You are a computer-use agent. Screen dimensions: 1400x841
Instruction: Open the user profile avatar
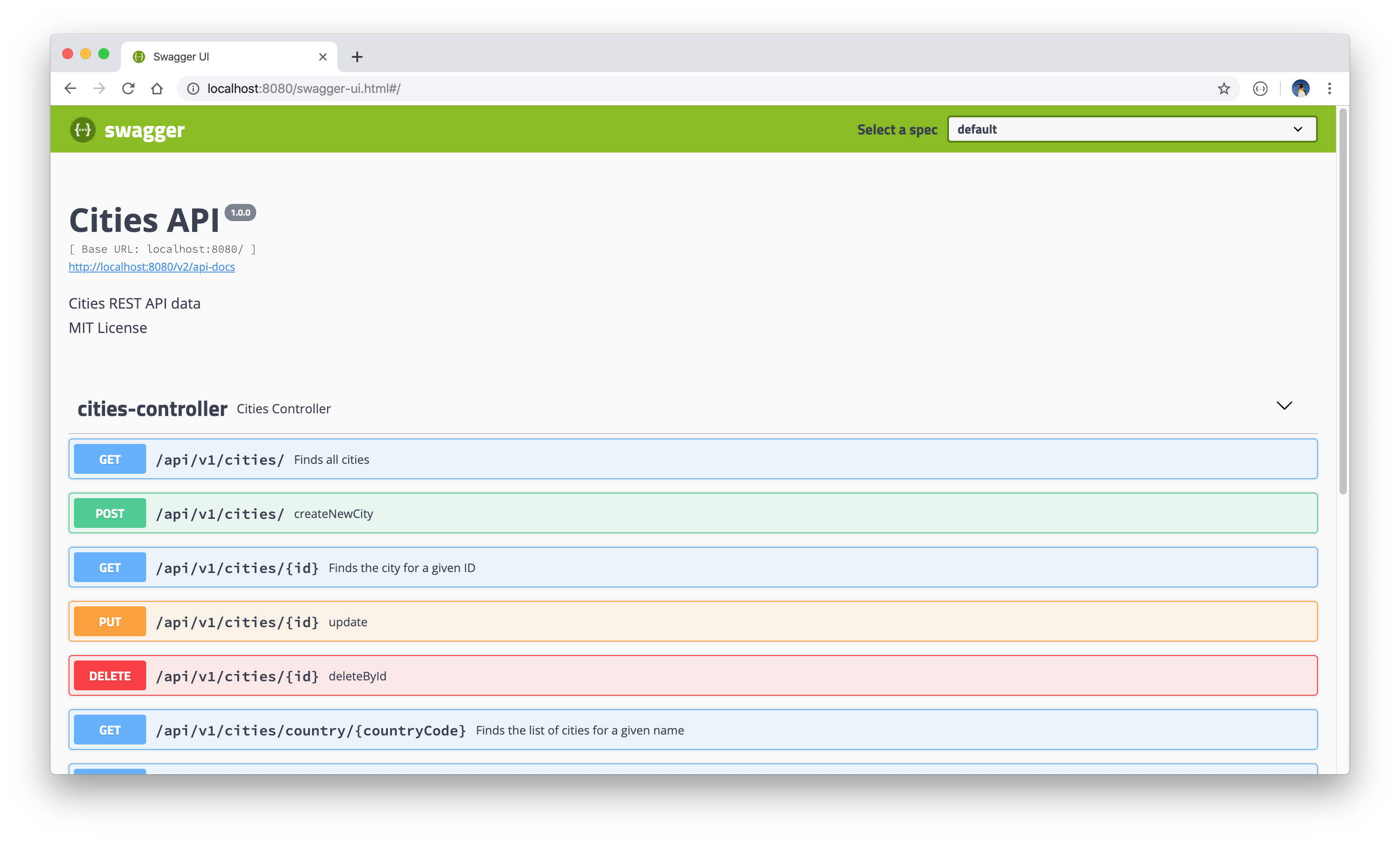[1300, 88]
